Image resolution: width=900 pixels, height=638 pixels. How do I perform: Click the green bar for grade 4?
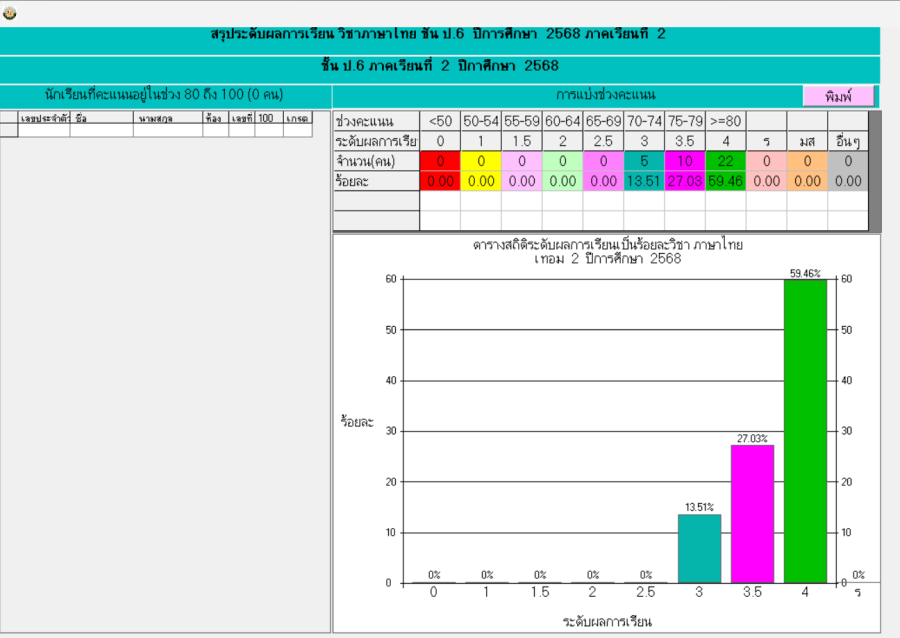[x=805, y=431]
